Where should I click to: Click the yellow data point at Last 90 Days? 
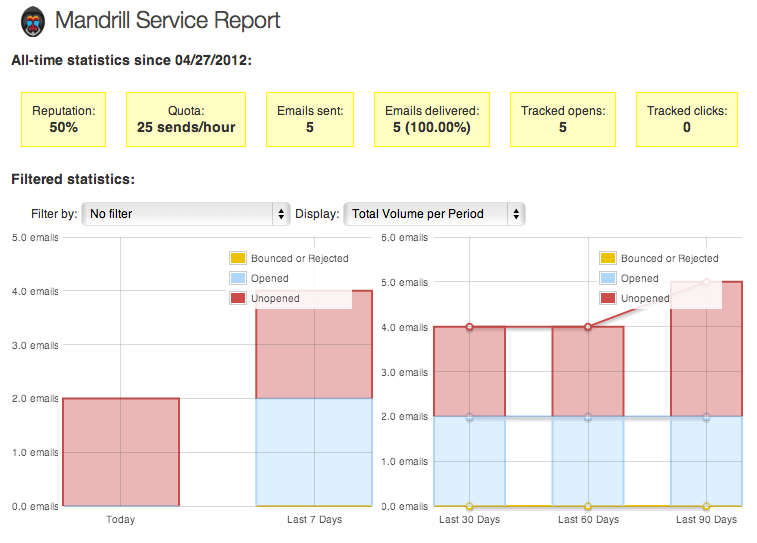click(x=706, y=506)
